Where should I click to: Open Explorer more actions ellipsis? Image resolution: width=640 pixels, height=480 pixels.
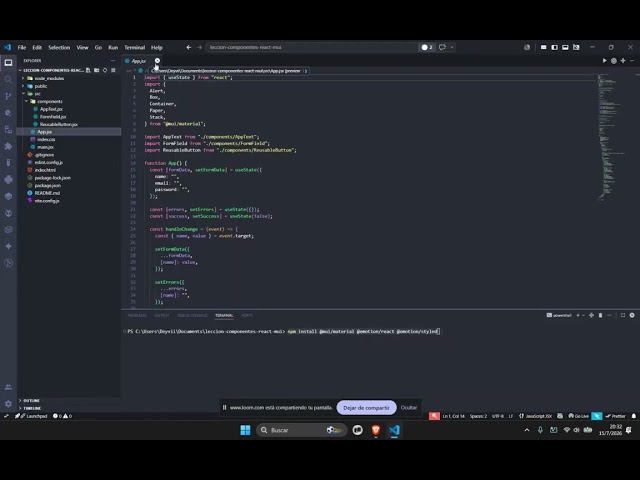pos(113,60)
